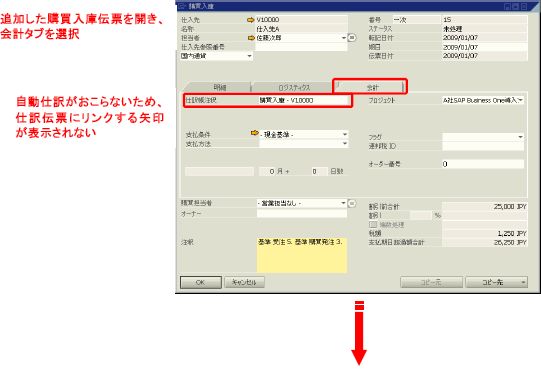Click the orange link arrow beside vendor code V10000
Viewport: 541px width, 369px height.
coord(251,20)
